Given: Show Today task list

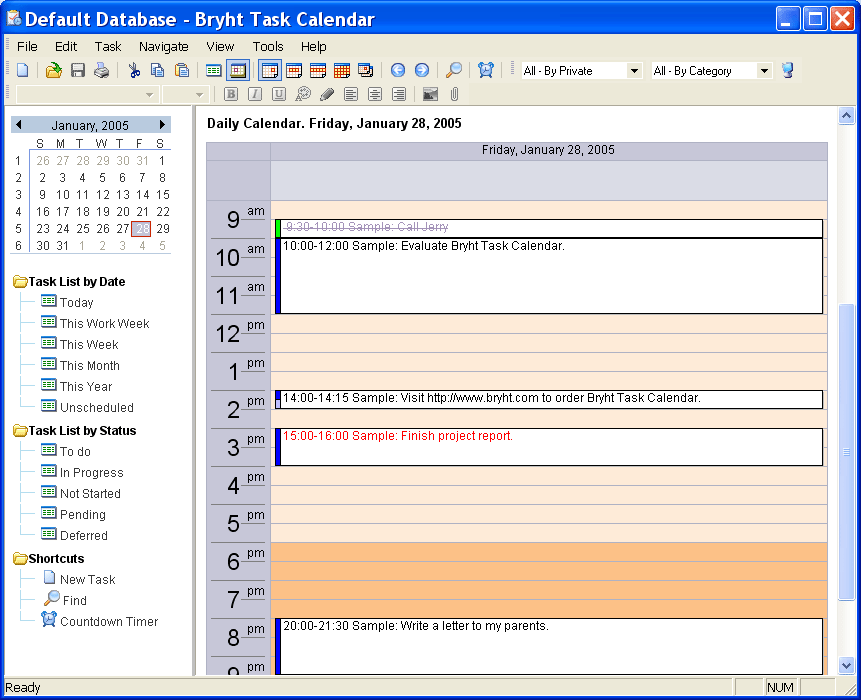Looking at the screenshot, I should 76,303.
